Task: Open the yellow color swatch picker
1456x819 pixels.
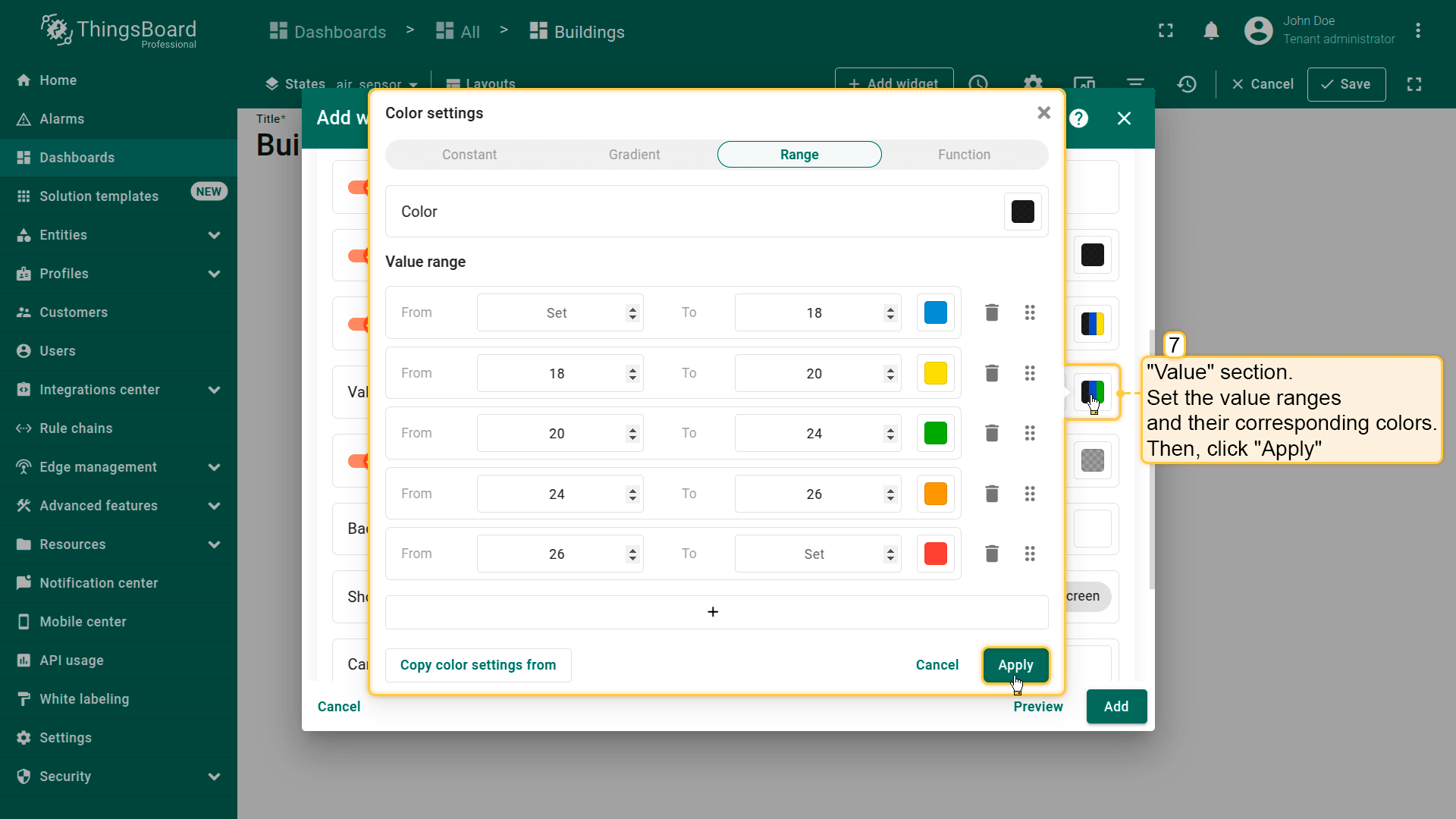Action: (935, 373)
